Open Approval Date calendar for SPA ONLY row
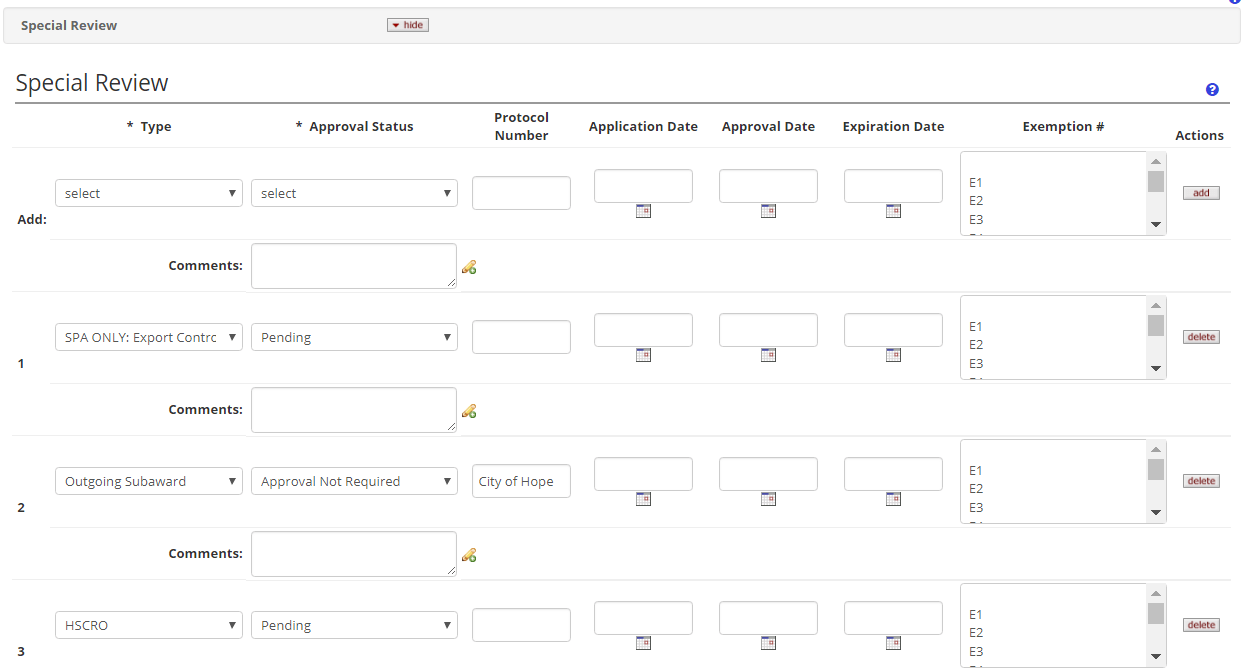1255x670 pixels. pos(768,355)
